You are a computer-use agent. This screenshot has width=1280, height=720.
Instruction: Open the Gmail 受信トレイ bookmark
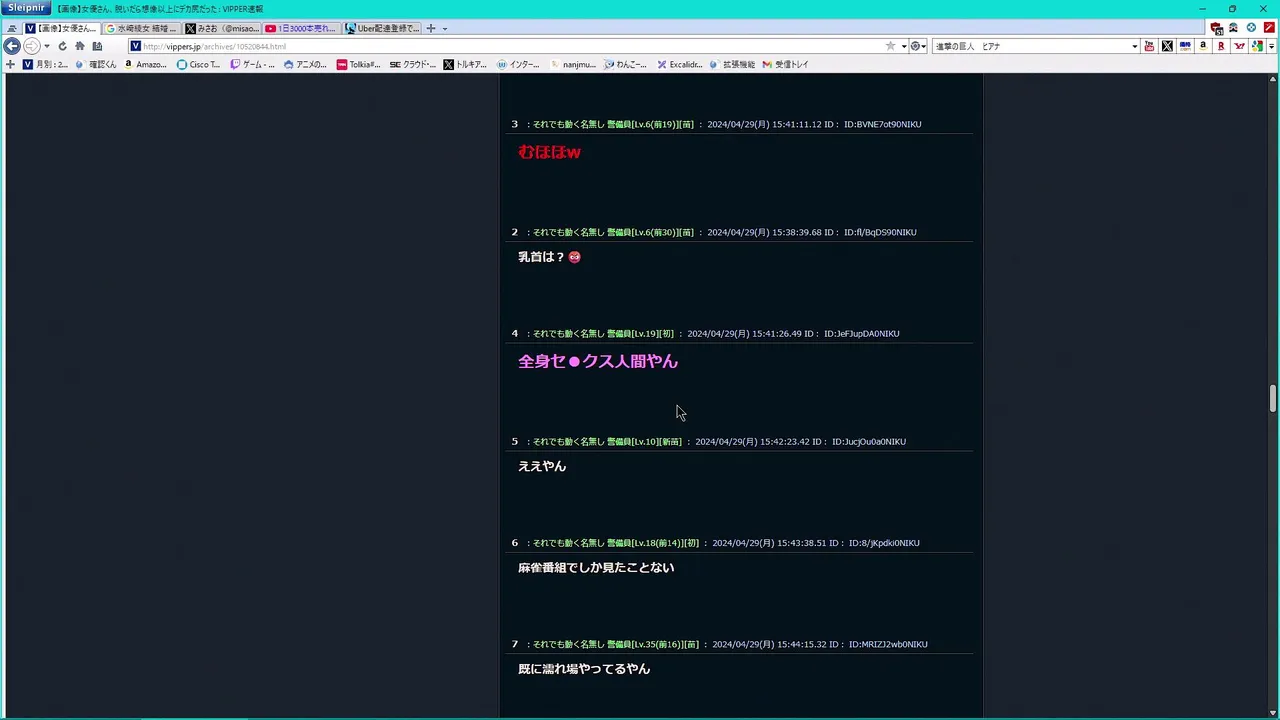[785, 64]
